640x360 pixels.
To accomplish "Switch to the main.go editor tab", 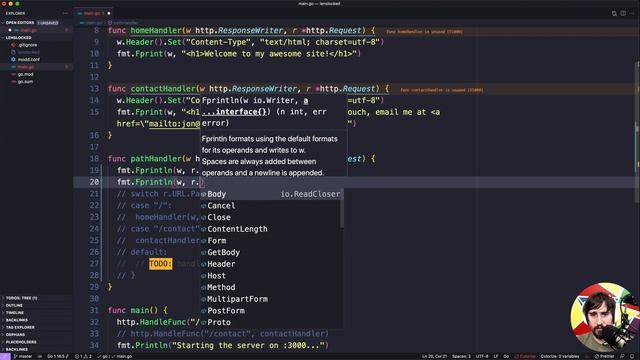I will [94, 13].
